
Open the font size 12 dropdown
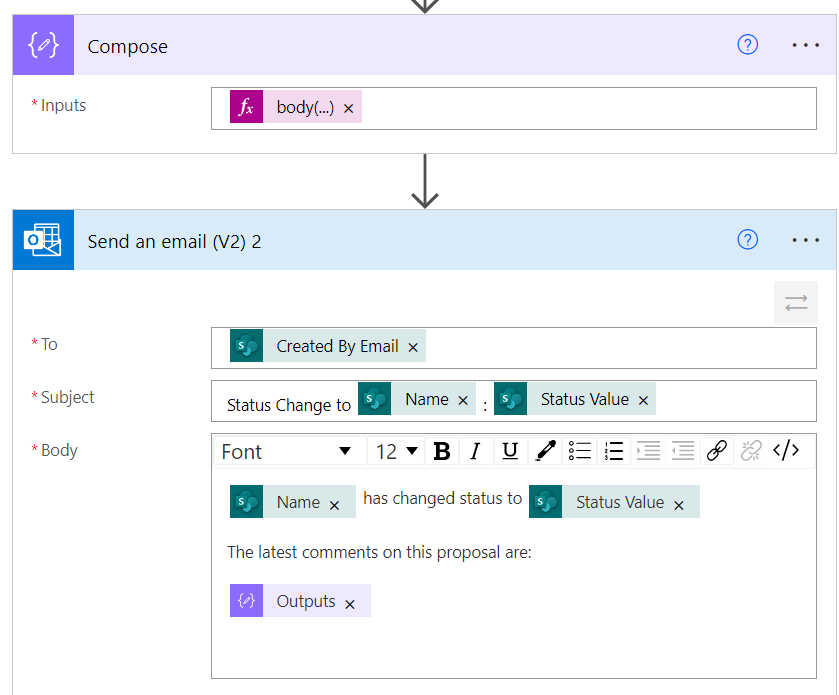[x=397, y=452]
